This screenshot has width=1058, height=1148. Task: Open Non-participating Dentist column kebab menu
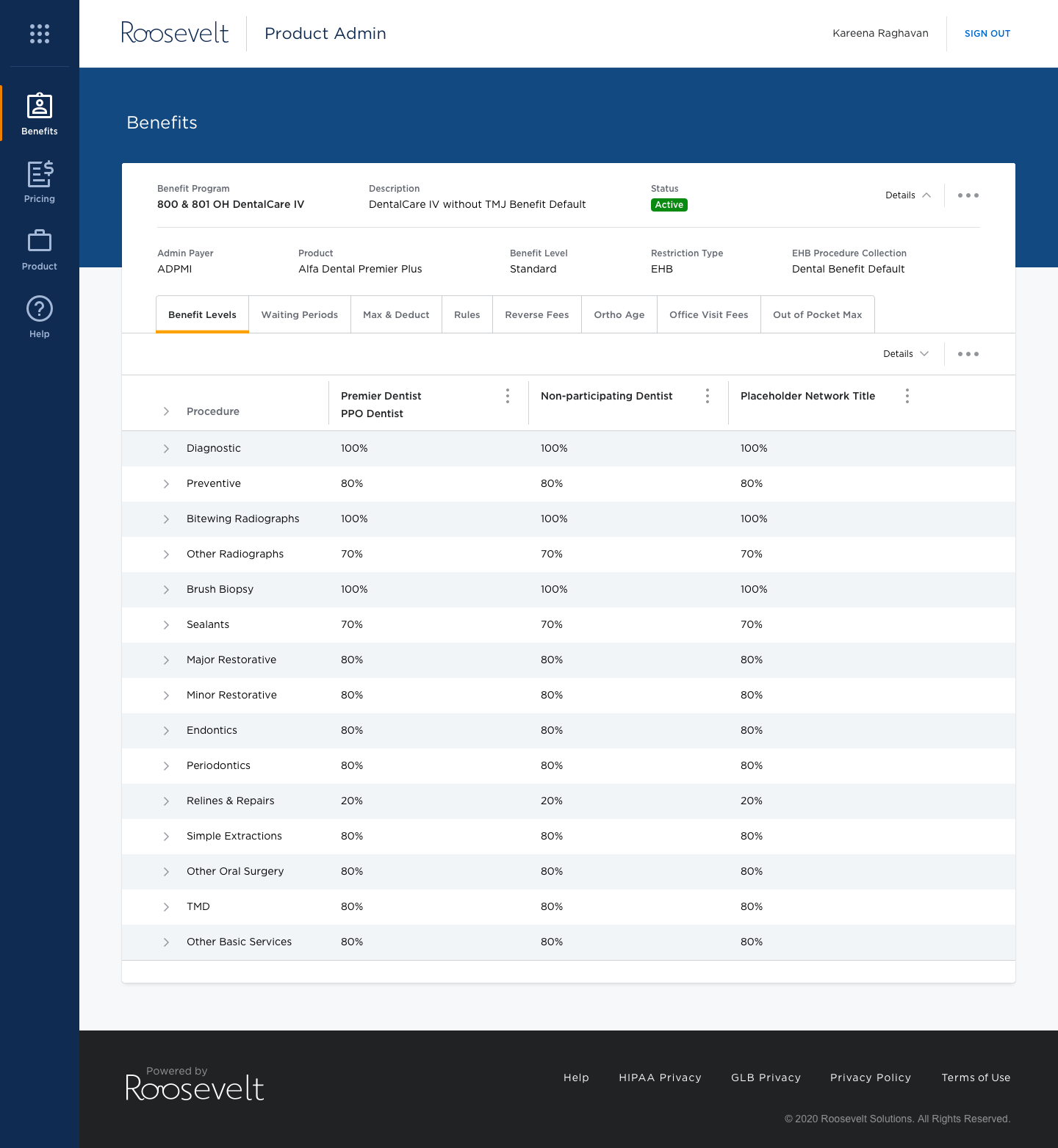(x=708, y=396)
